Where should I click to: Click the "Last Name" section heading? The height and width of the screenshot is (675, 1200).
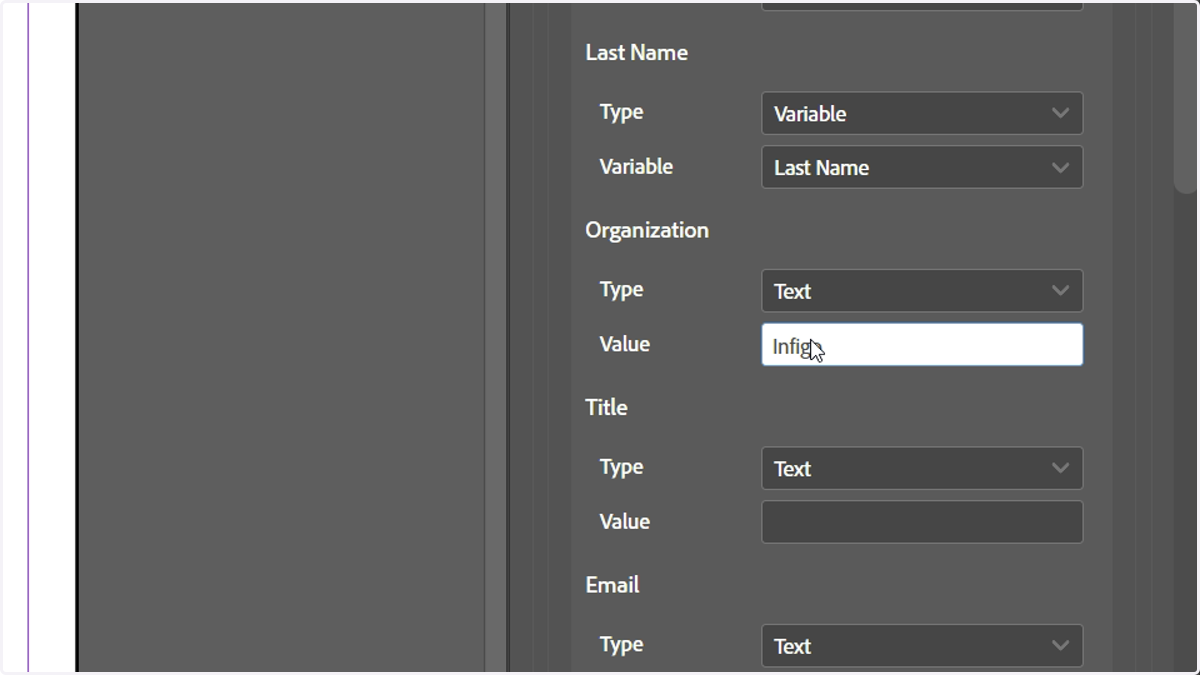click(x=636, y=53)
